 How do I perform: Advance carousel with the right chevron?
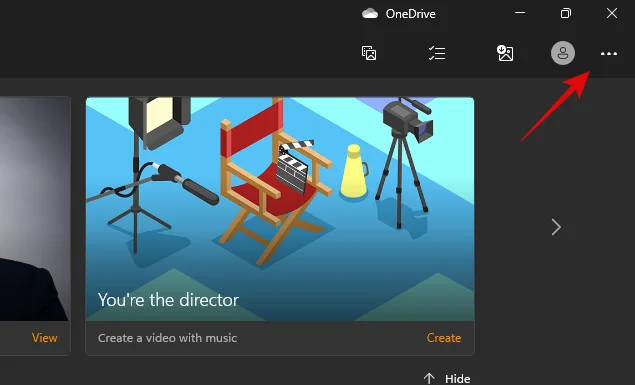pos(556,227)
